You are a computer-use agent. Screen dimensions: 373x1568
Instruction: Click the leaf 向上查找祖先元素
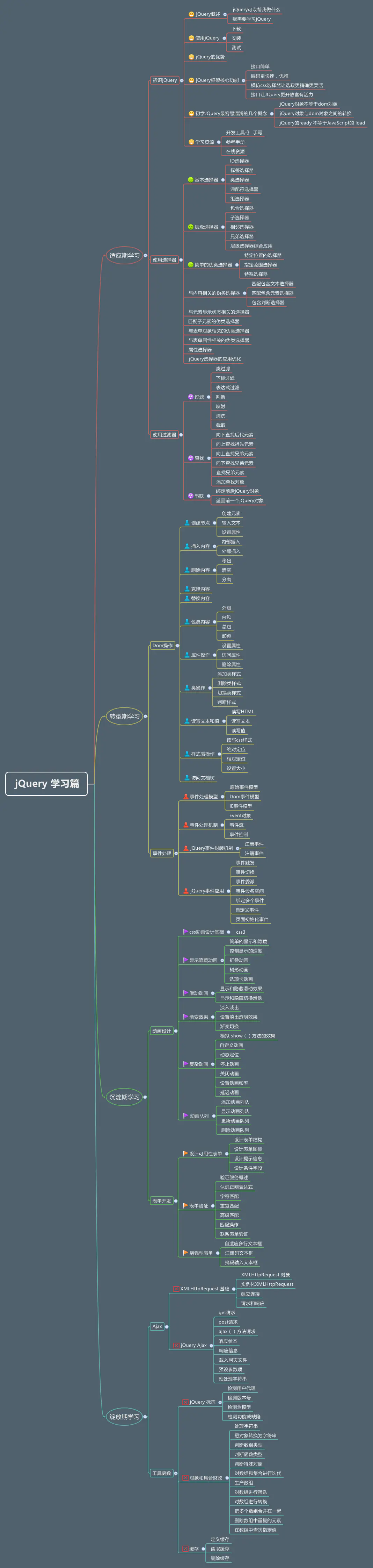pos(234,444)
